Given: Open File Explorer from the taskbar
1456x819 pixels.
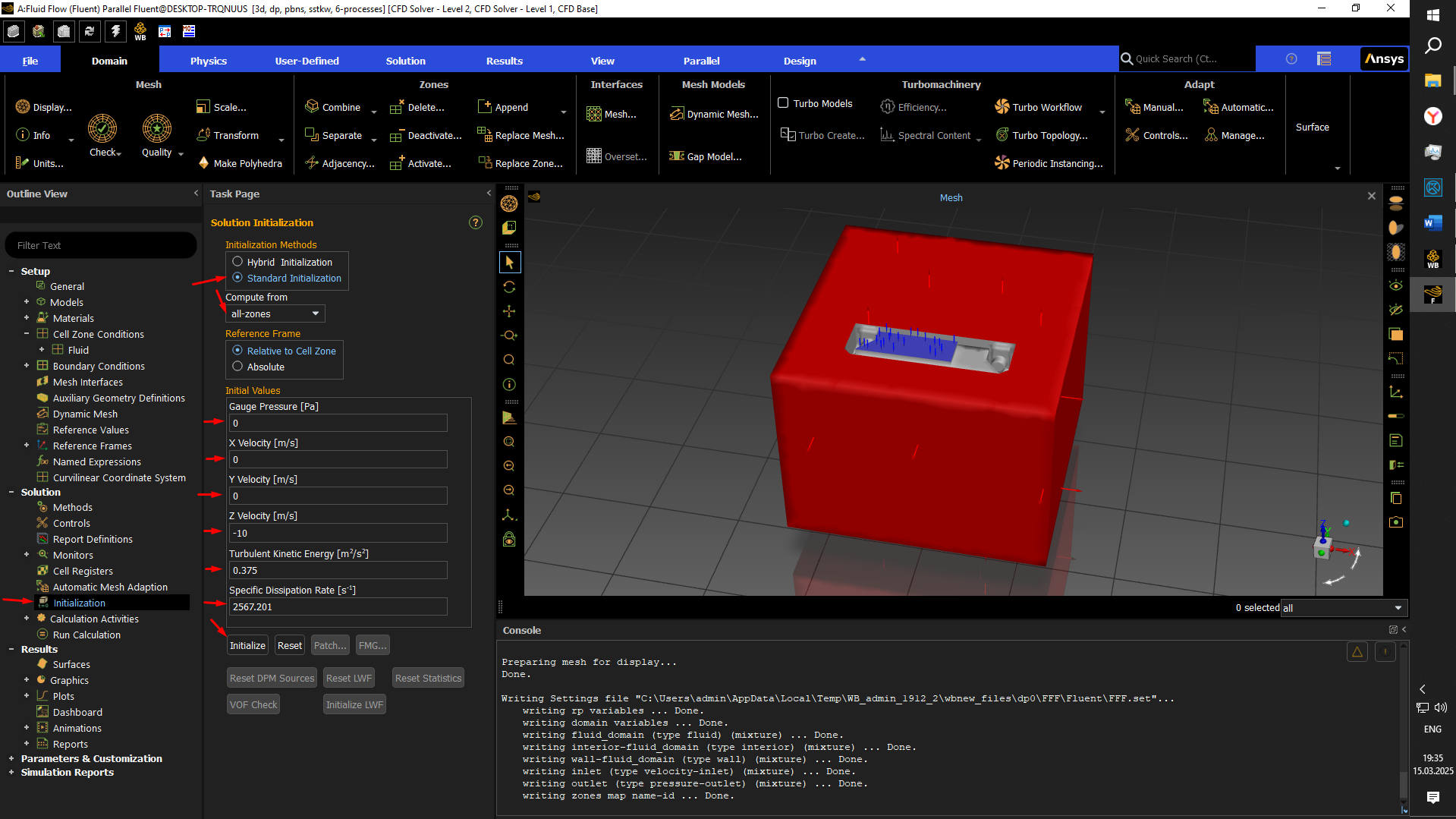Looking at the screenshot, I should click(1432, 80).
